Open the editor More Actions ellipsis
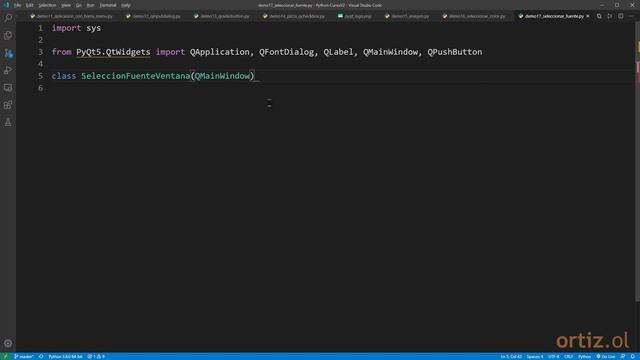Screen dimensions: 640x360 (x=631, y=16)
